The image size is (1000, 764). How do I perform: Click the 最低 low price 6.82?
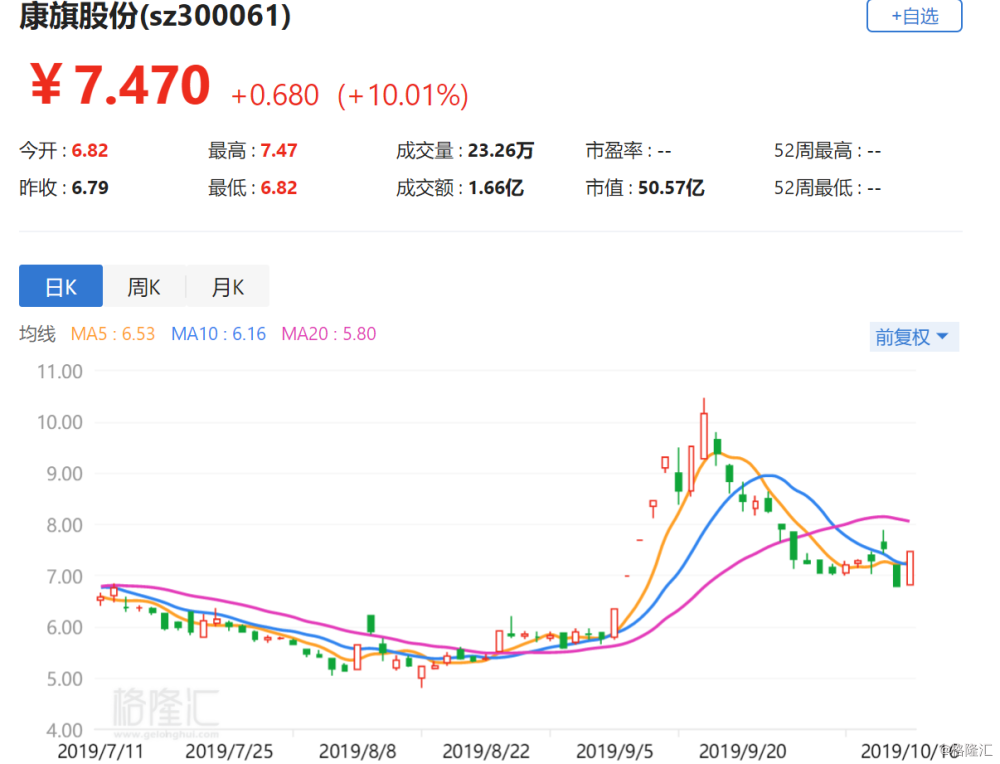(x=279, y=187)
